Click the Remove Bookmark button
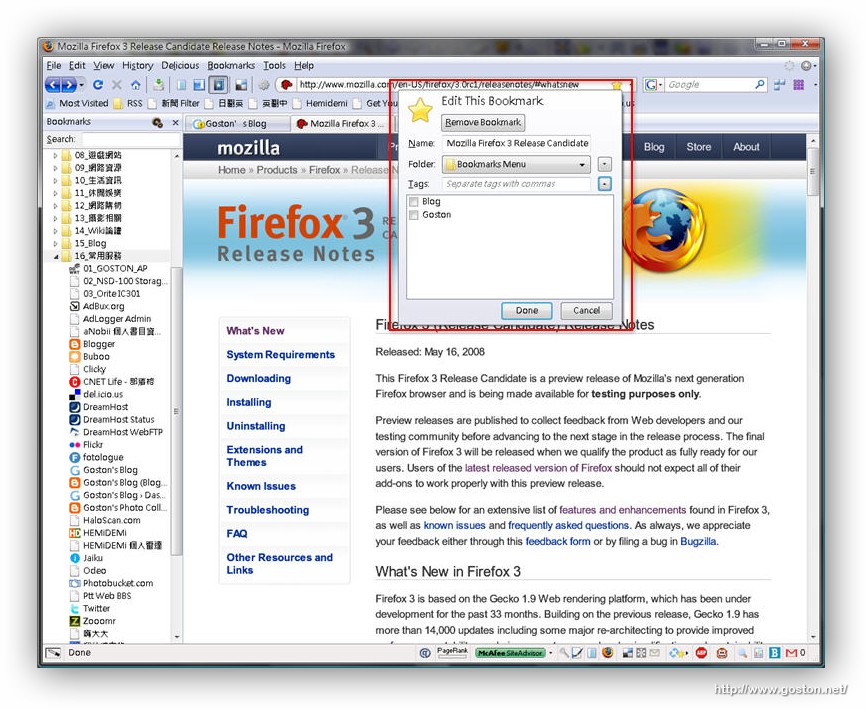 click(483, 122)
